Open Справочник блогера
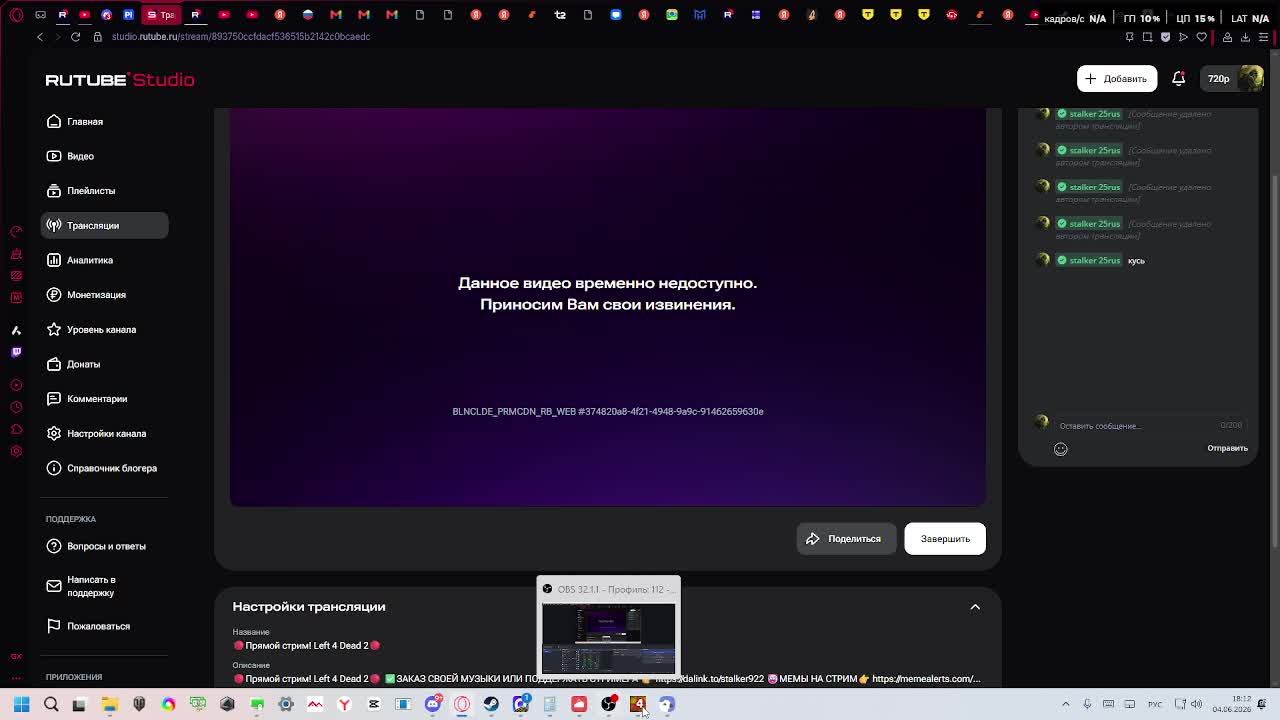The width and height of the screenshot is (1280, 720). click(104, 468)
